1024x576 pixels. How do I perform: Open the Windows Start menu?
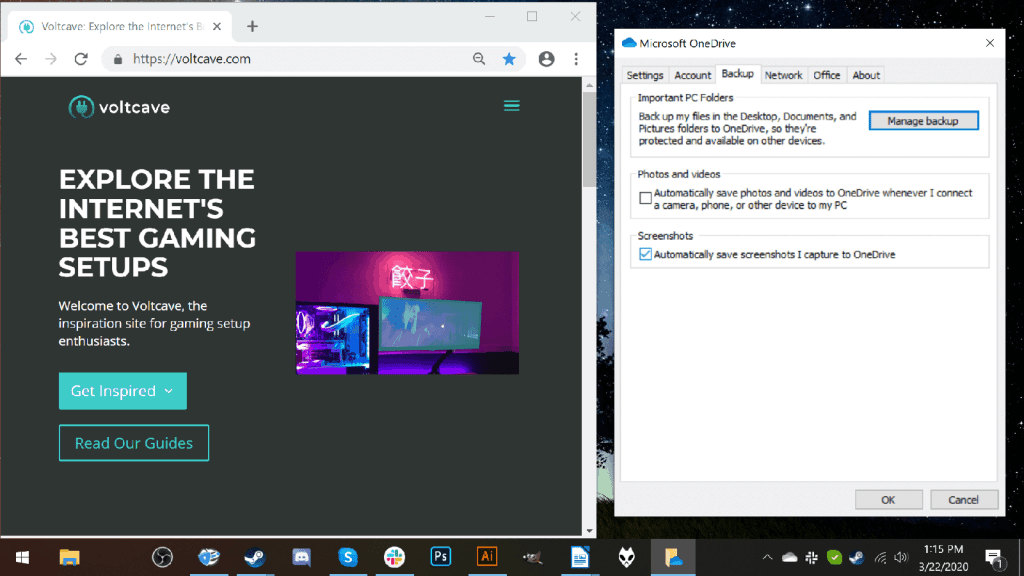(x=22, y=557)
